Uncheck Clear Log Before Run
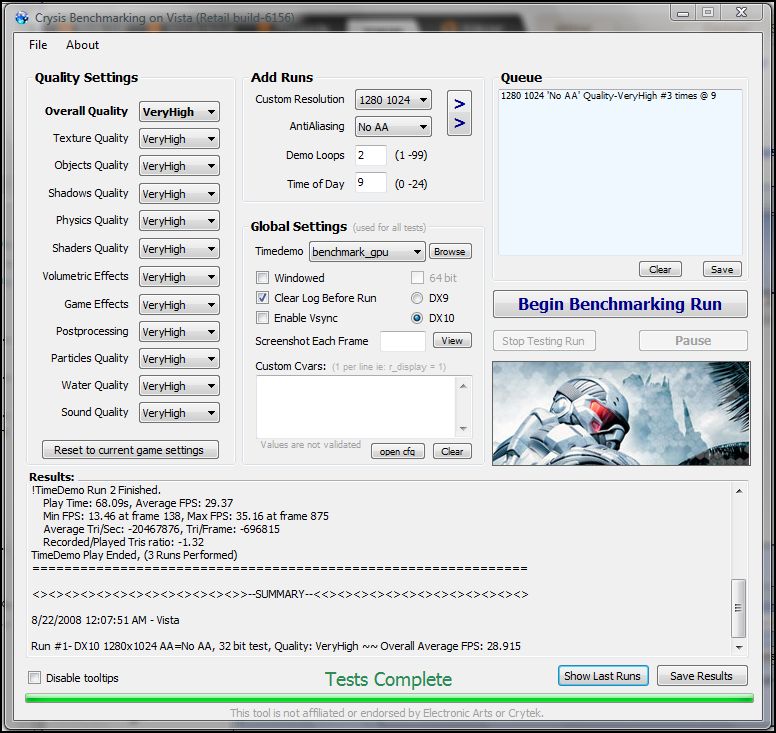The image size is (776, 733). tap(262, 297)
